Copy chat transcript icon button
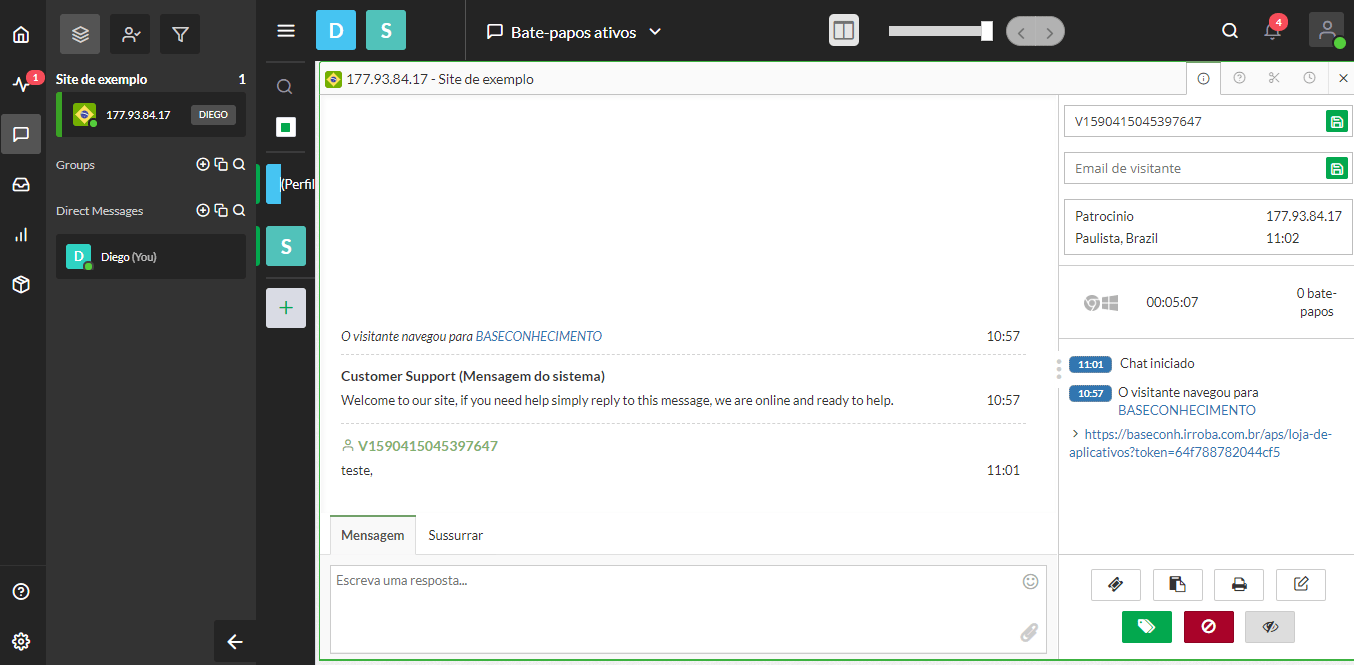The image size is (1354, 665). coord(1177,585)
